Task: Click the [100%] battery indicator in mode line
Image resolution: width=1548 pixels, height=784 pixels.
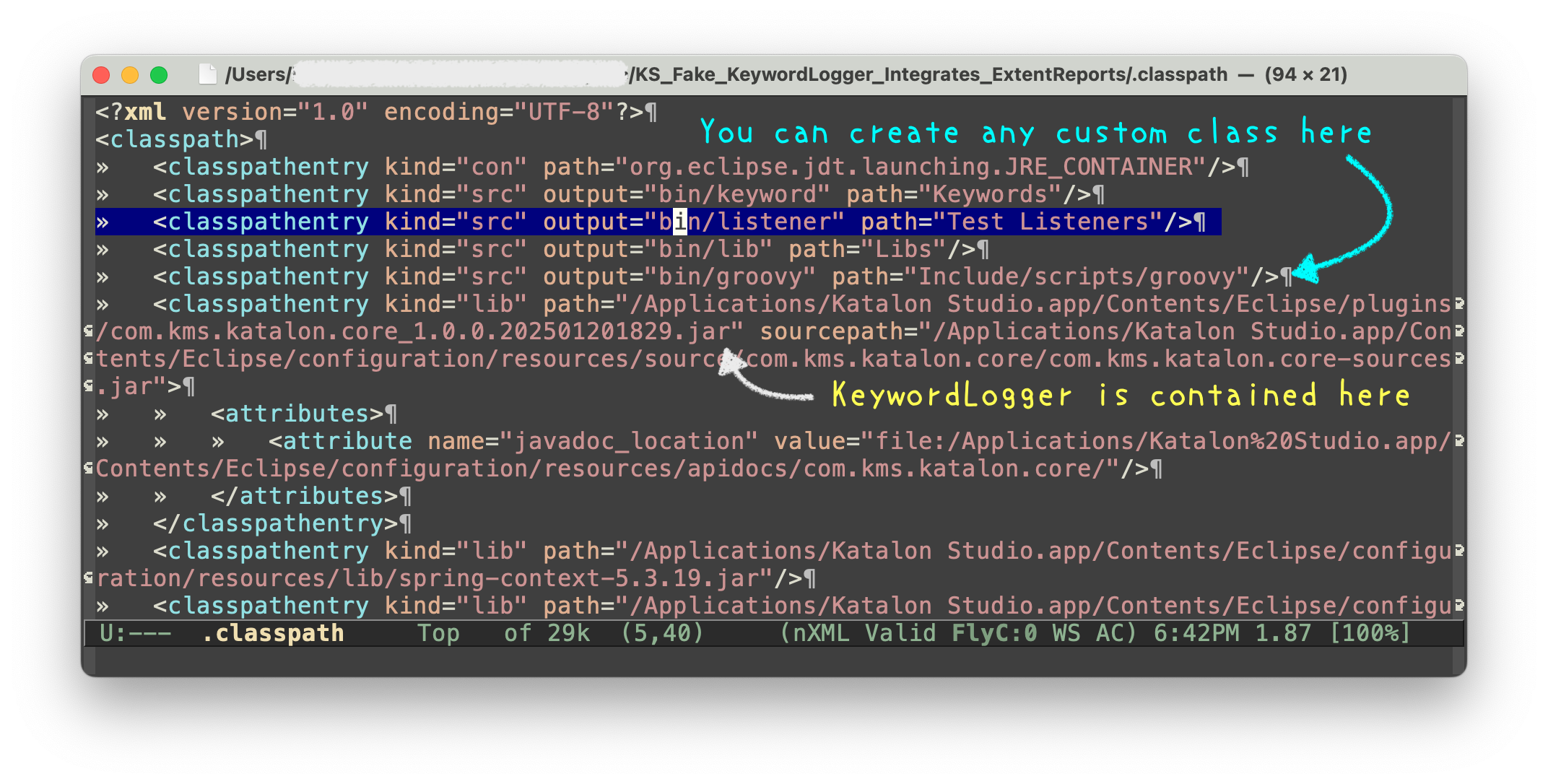Action: (x=1370, y=633)
